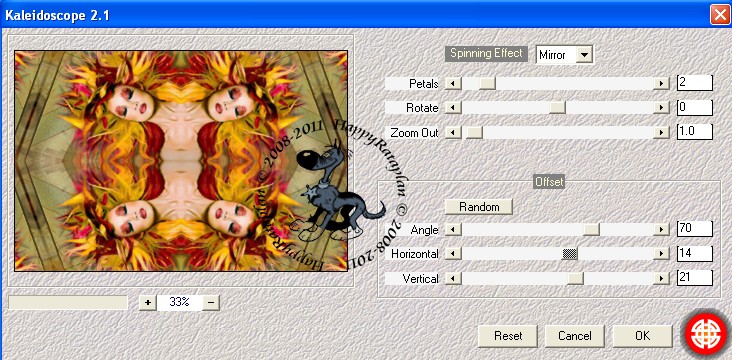Click the Angle slider right arrow
This screenshot has width=732, height=360.
(661, 229)
